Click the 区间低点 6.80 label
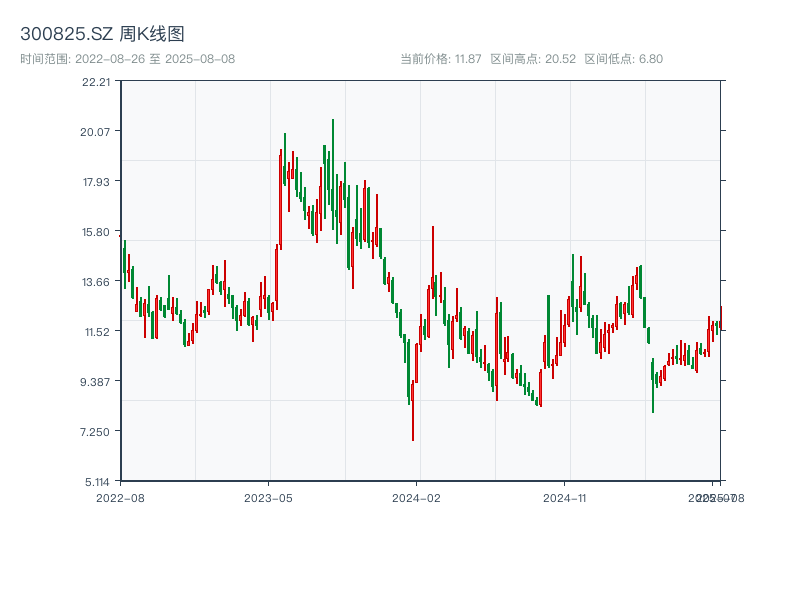Screen dimensions: 800x600 [623, 59]
